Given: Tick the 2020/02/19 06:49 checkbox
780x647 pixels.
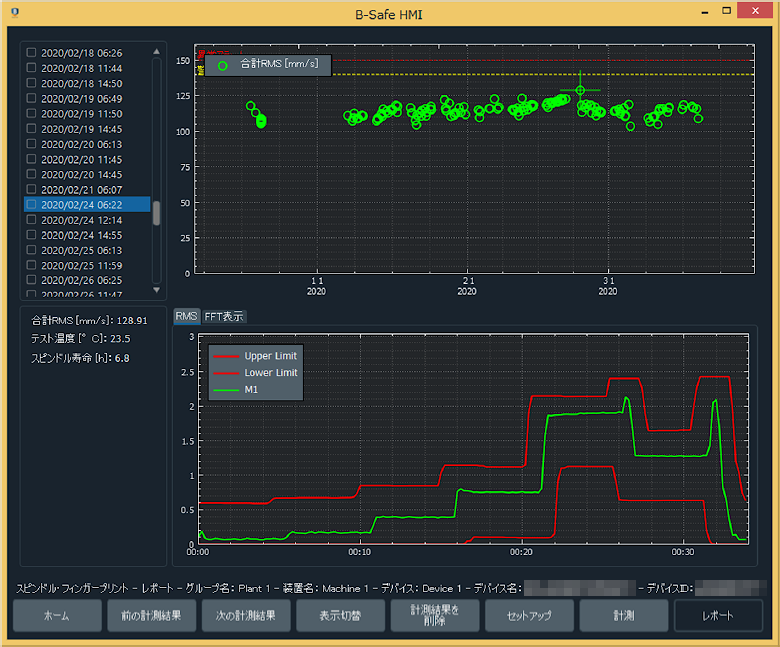Looking at the screenshot, I should tap(31, 98).
